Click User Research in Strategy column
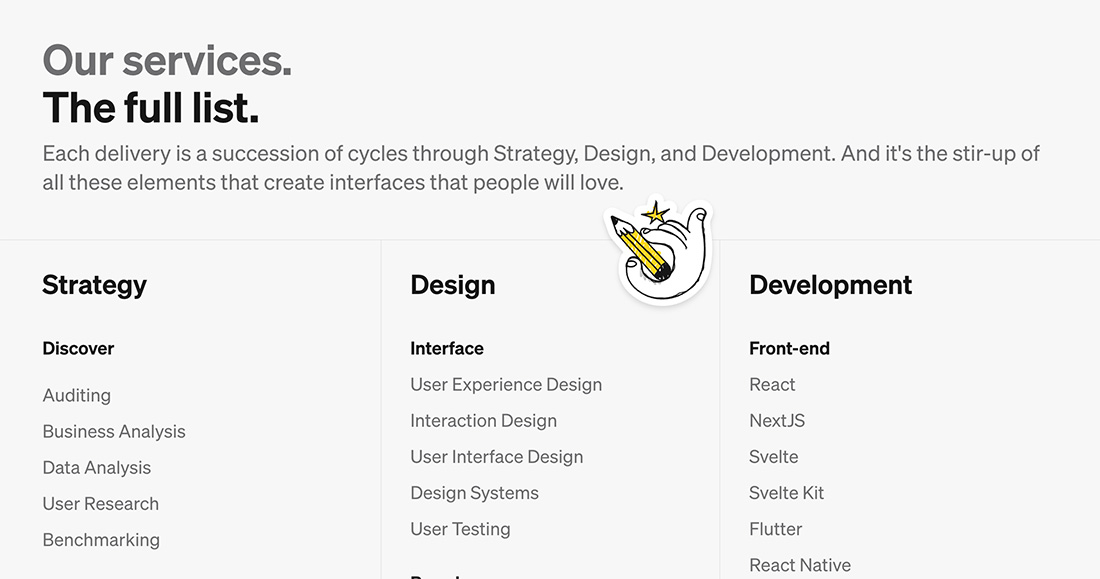The height and width of the screenshot is (579, 1100). pos(100,504)
